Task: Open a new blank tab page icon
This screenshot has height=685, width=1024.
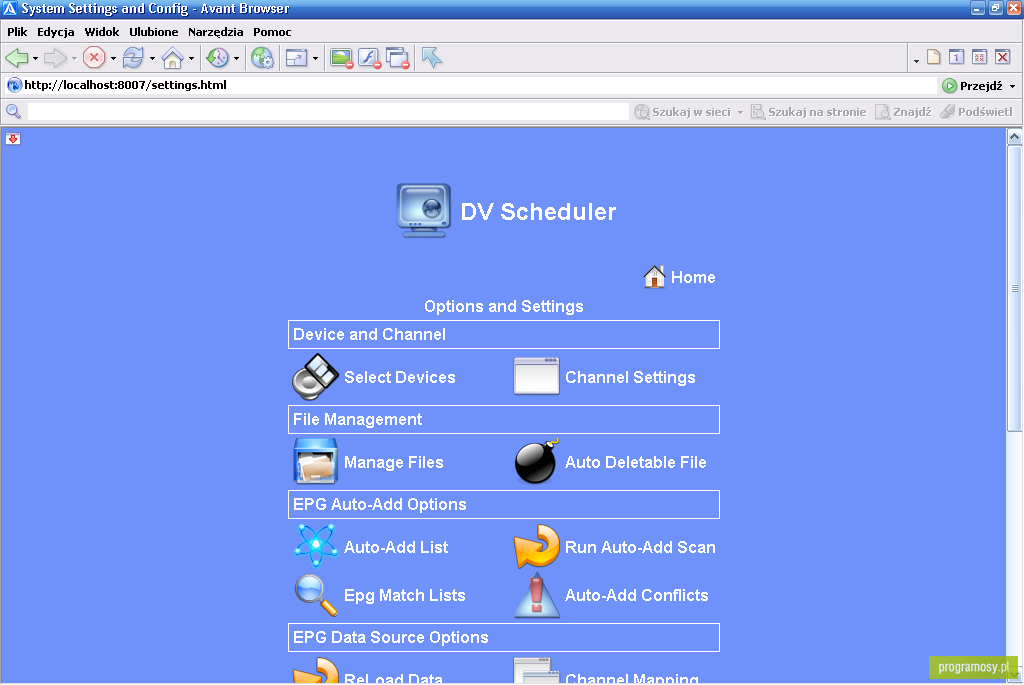Action: tap(934, 57)
